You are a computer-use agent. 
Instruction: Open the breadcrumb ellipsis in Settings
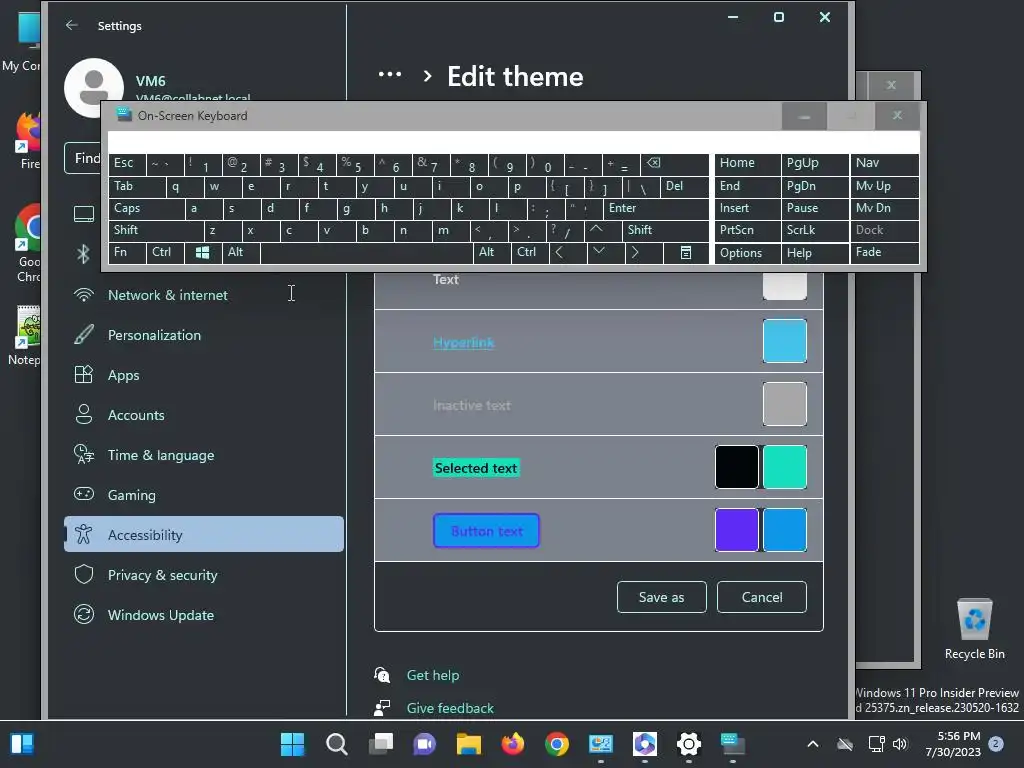pos(390,75)
